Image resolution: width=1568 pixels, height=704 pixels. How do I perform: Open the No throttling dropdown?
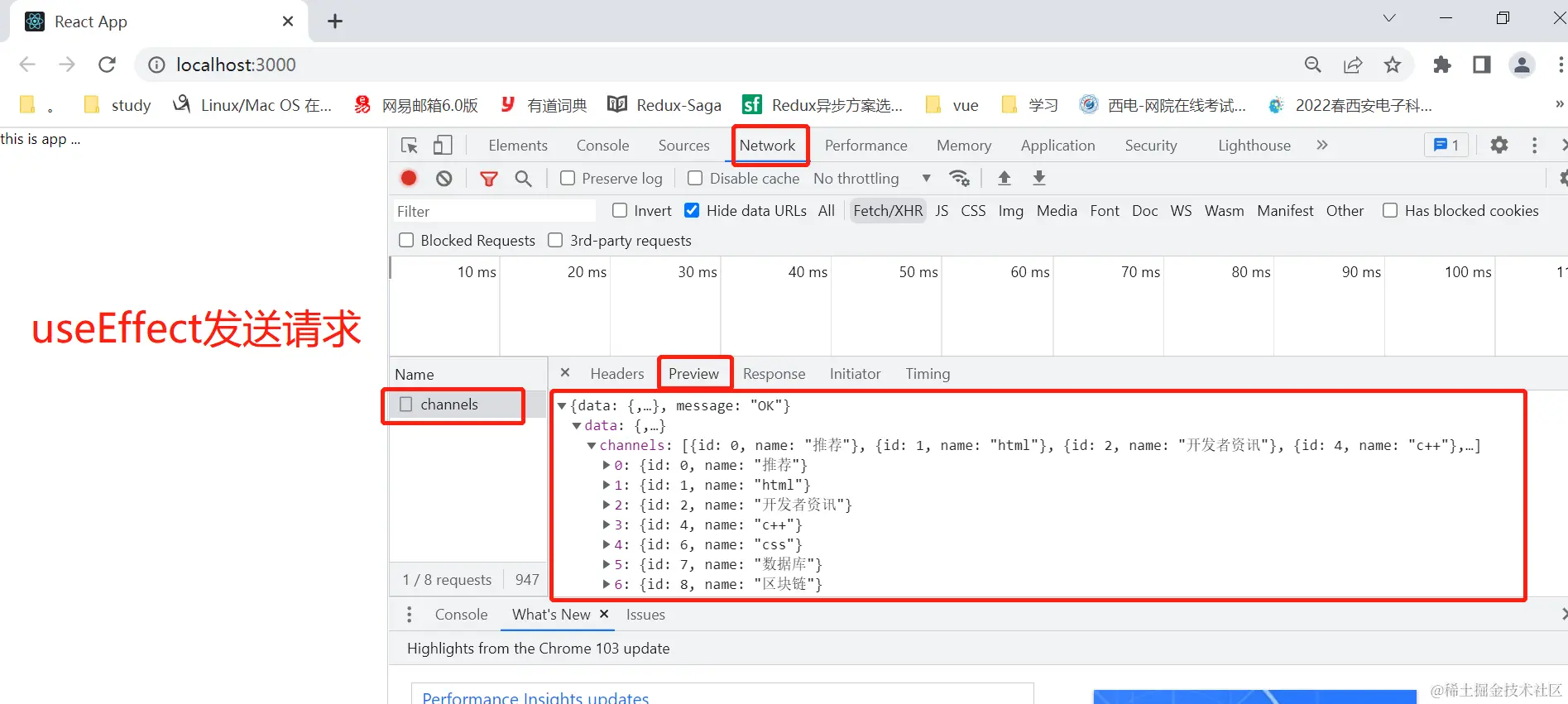click(x=872, y=178)
